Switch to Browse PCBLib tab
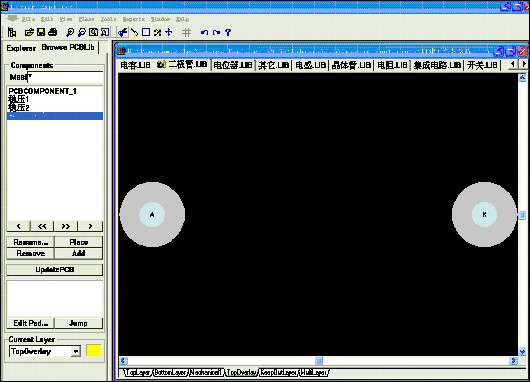Viewport: 530px width, 382px height. click(x=68, y=47)
